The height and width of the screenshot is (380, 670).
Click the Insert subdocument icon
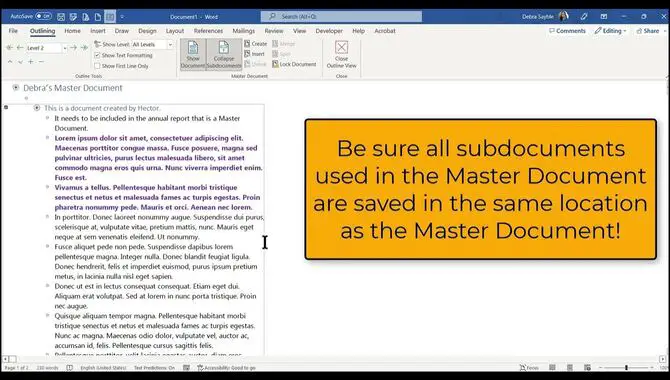click(255, 54)
